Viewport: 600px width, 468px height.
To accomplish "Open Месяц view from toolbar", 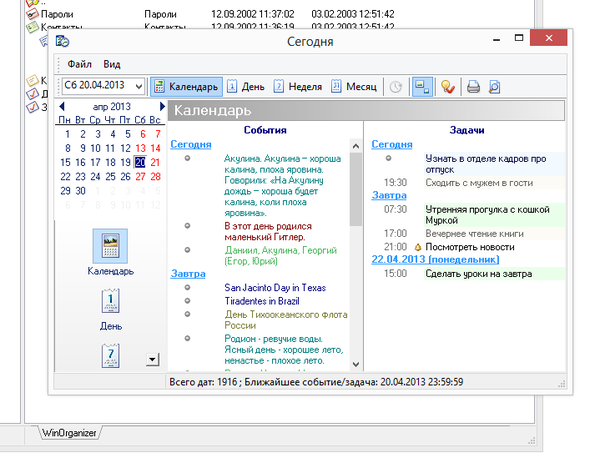I will (354, 86).
